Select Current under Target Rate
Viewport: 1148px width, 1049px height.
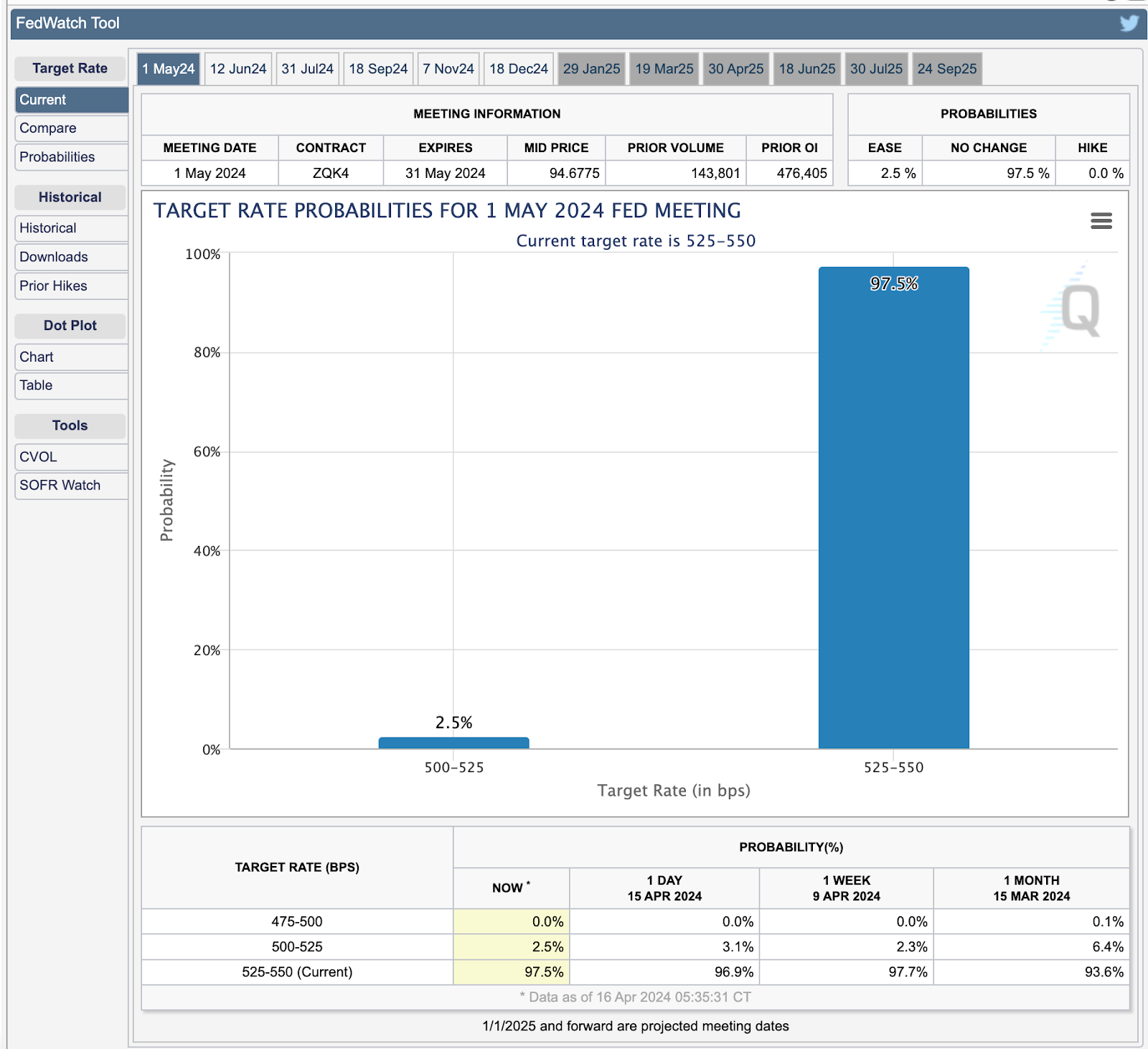click(x=71, y=100)
